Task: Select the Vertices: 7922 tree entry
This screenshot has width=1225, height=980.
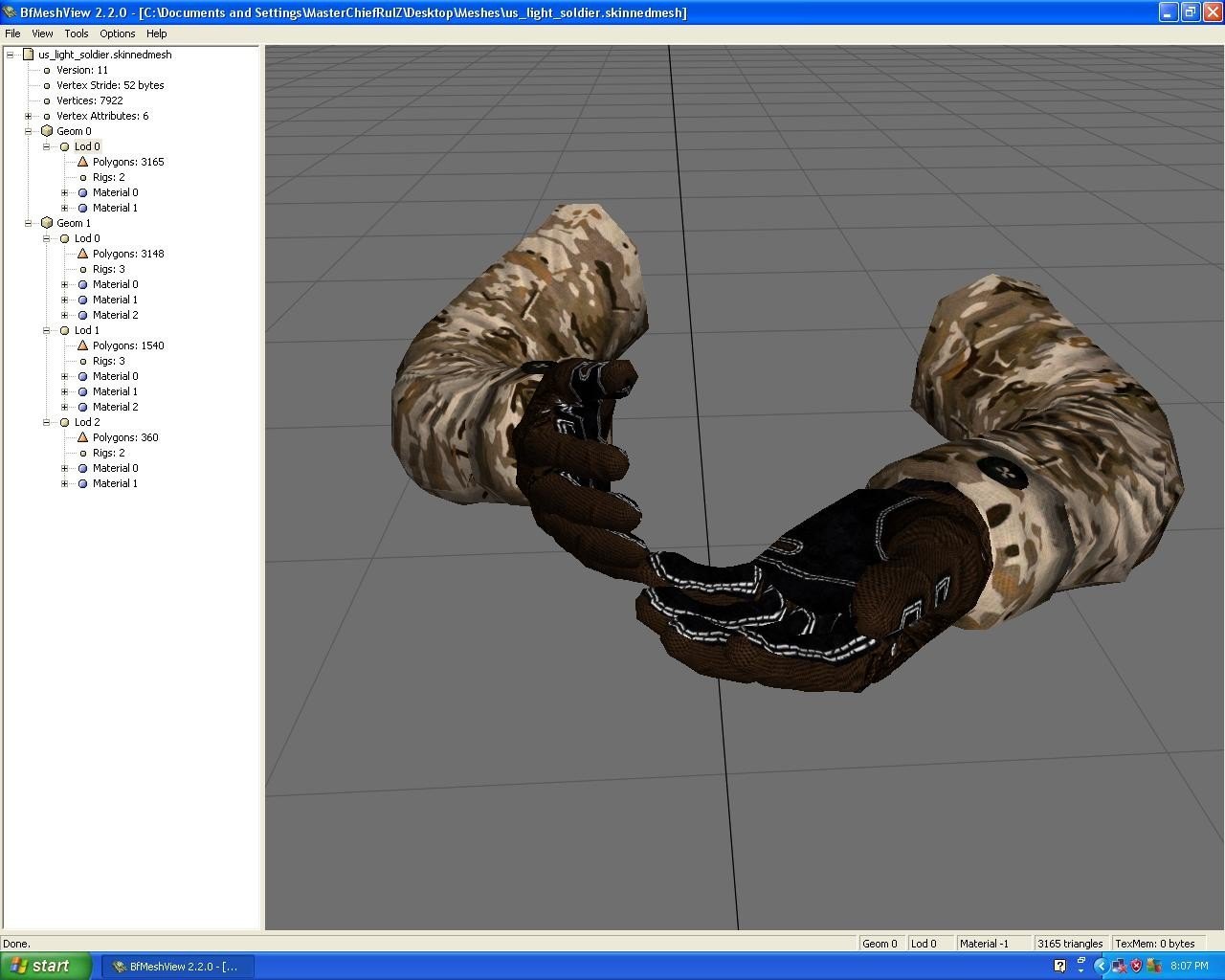Action: (89, 100)
